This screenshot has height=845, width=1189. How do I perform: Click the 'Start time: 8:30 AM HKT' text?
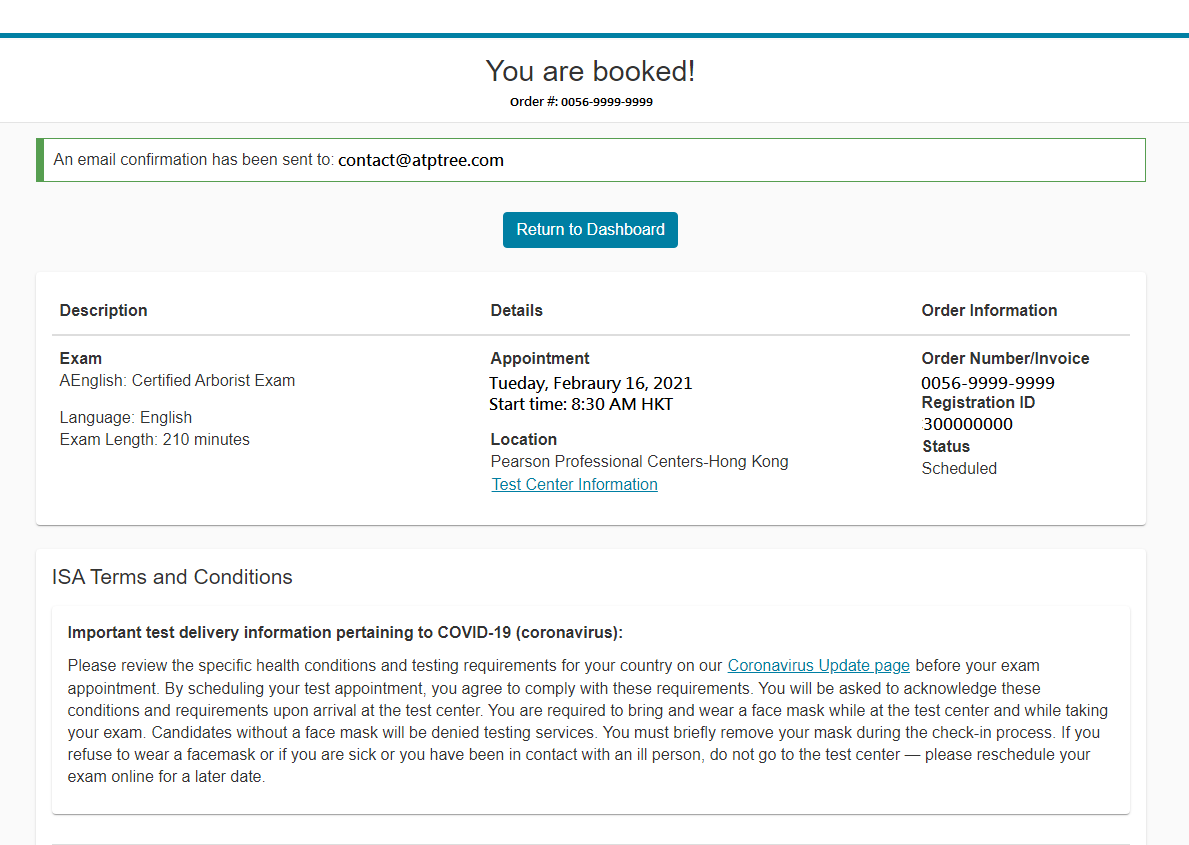581,404
